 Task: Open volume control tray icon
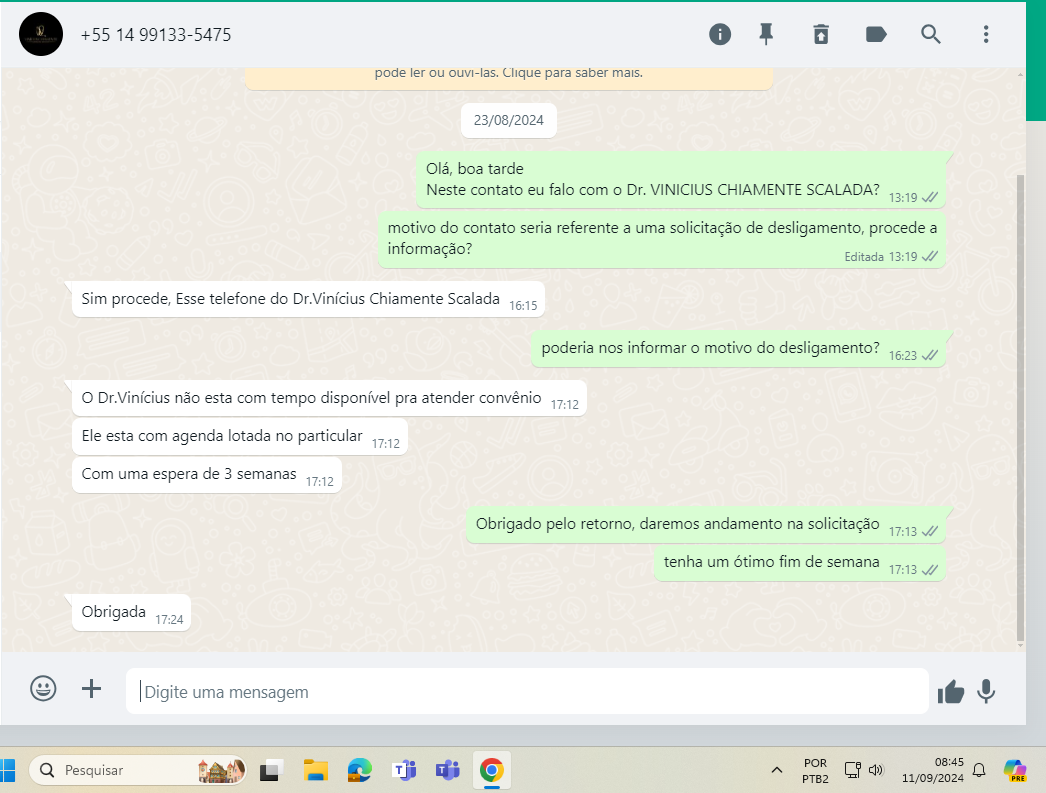[876, 770]
